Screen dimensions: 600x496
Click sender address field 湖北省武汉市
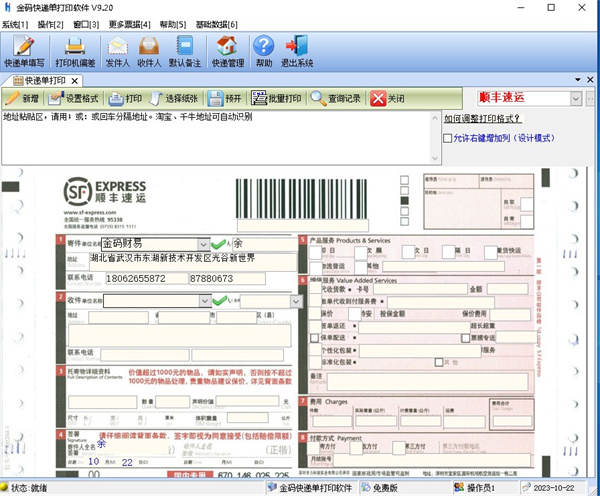point(193,262)
